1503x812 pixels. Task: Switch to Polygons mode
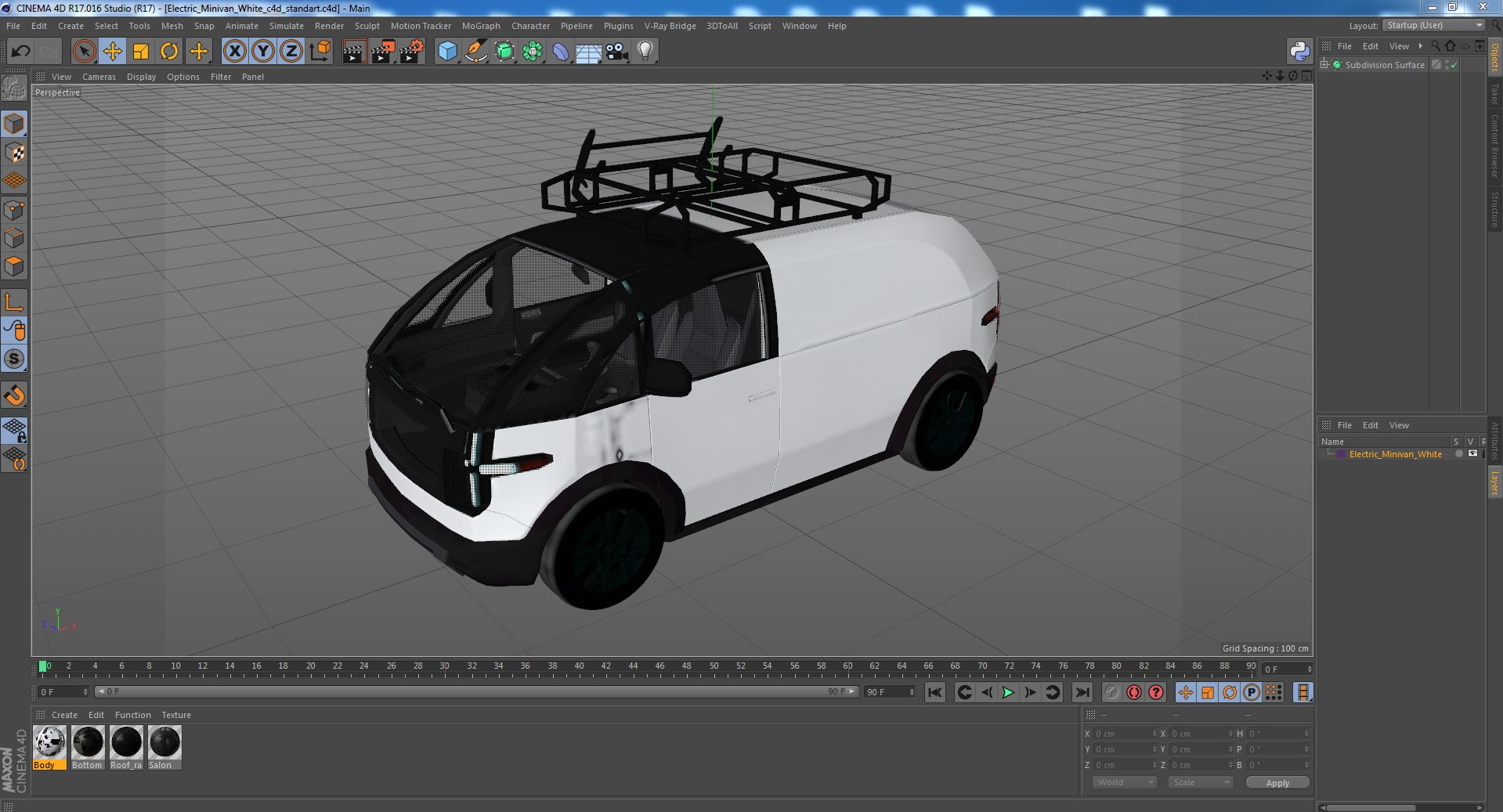[14, 266]
